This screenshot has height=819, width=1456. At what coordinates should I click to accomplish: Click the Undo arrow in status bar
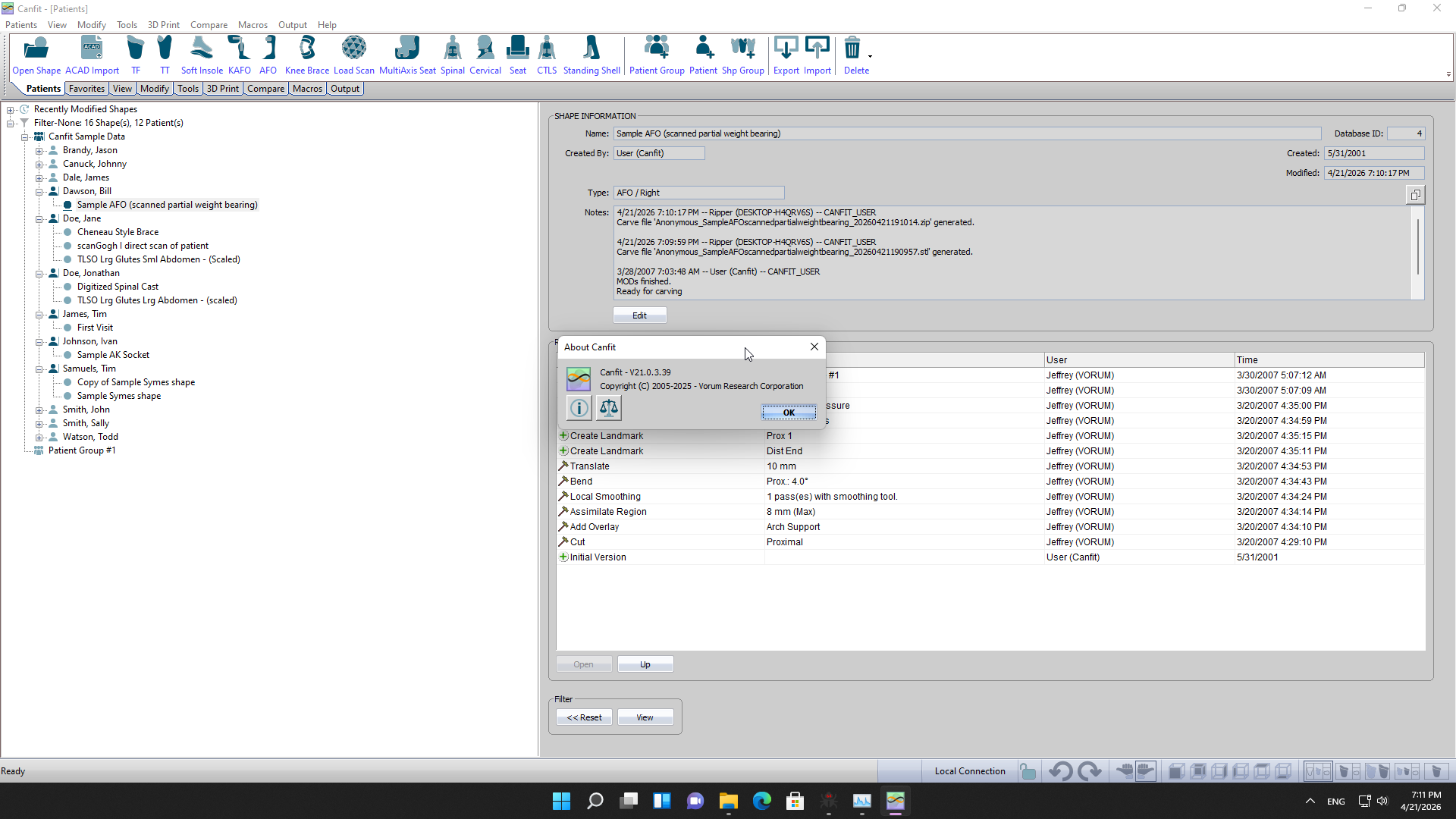point(1061,771)
